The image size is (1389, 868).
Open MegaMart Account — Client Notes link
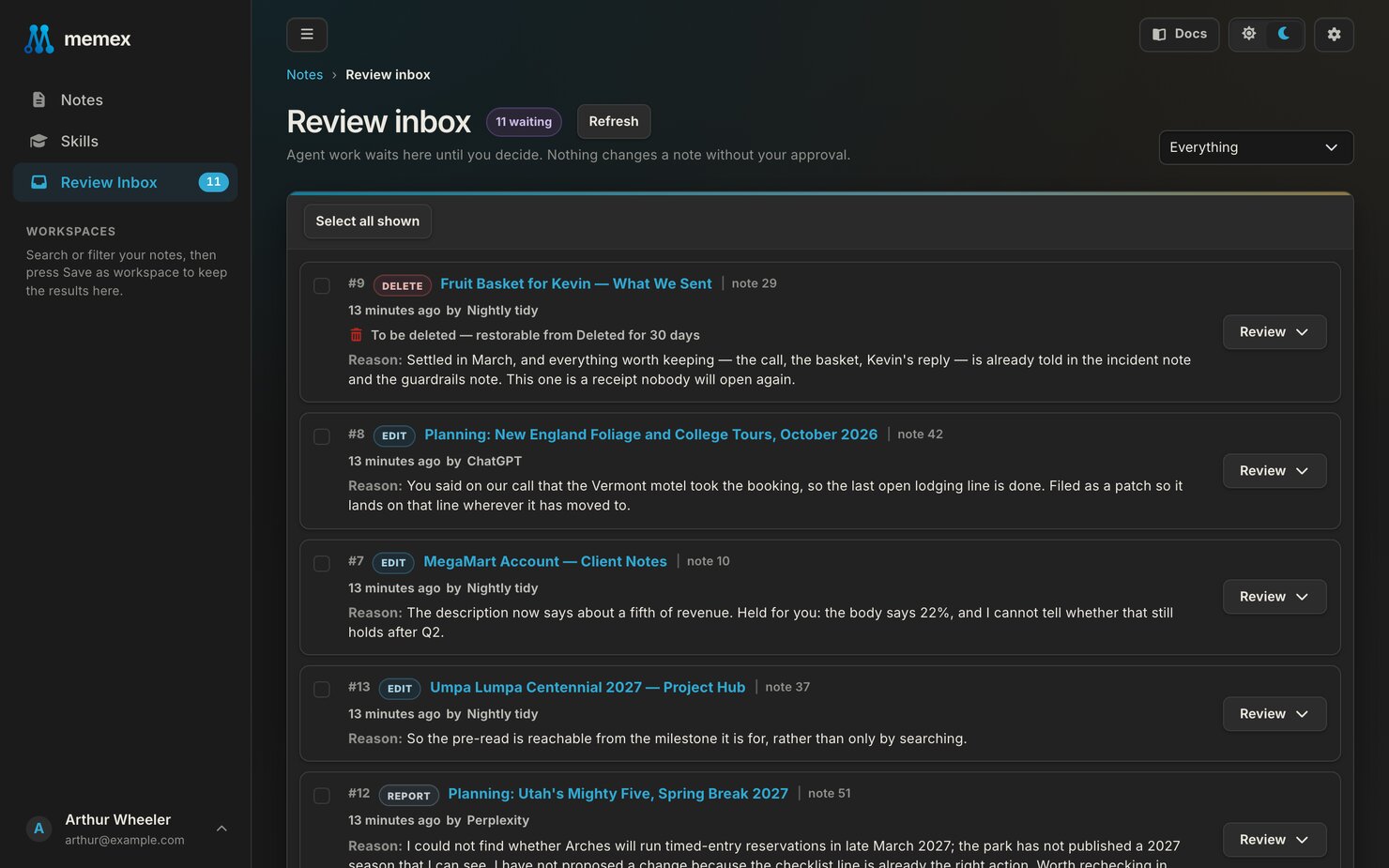(545, 561)
